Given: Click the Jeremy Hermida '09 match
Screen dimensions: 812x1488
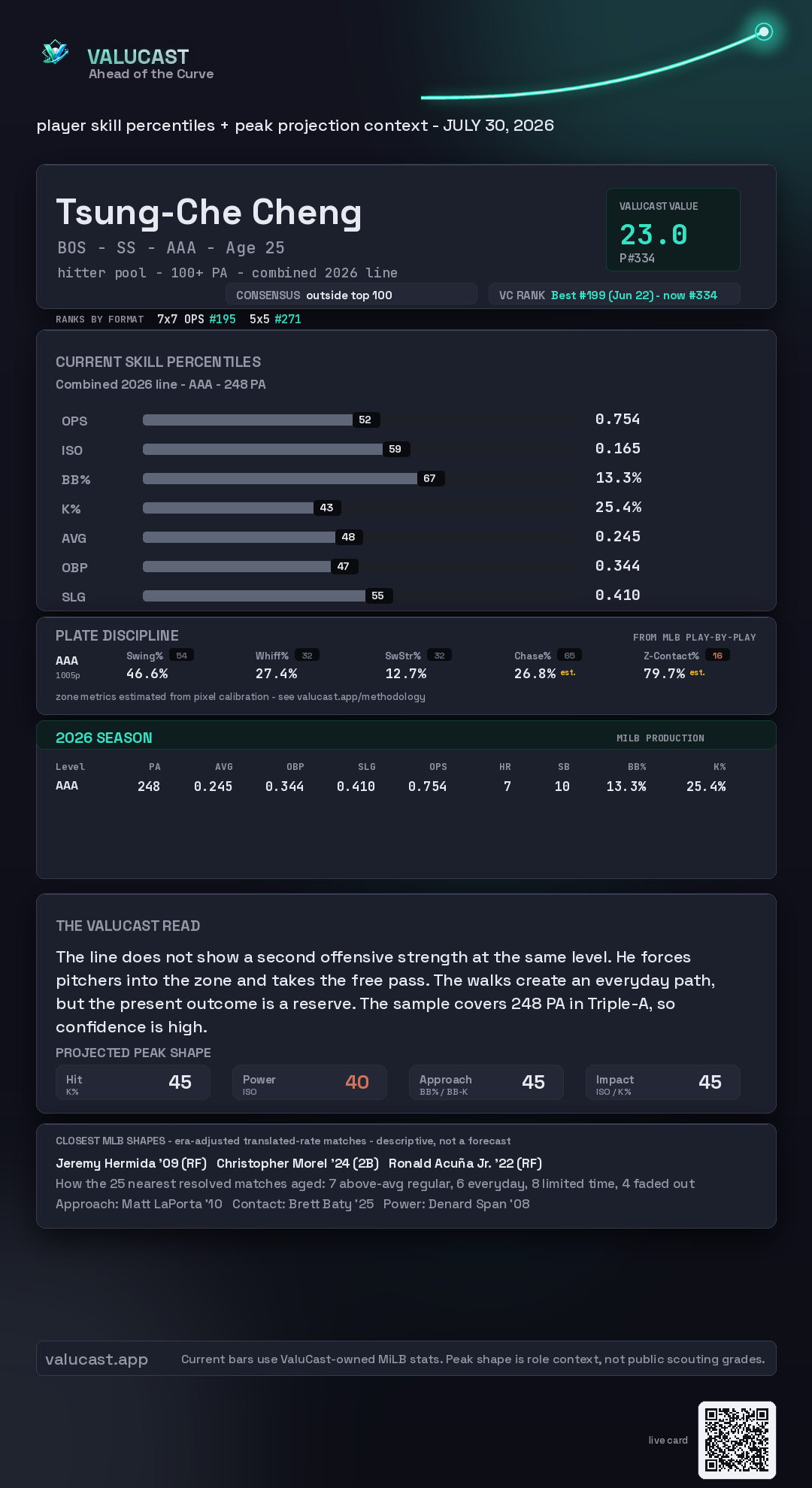Looking at the screenshot, I should 131,1163.
